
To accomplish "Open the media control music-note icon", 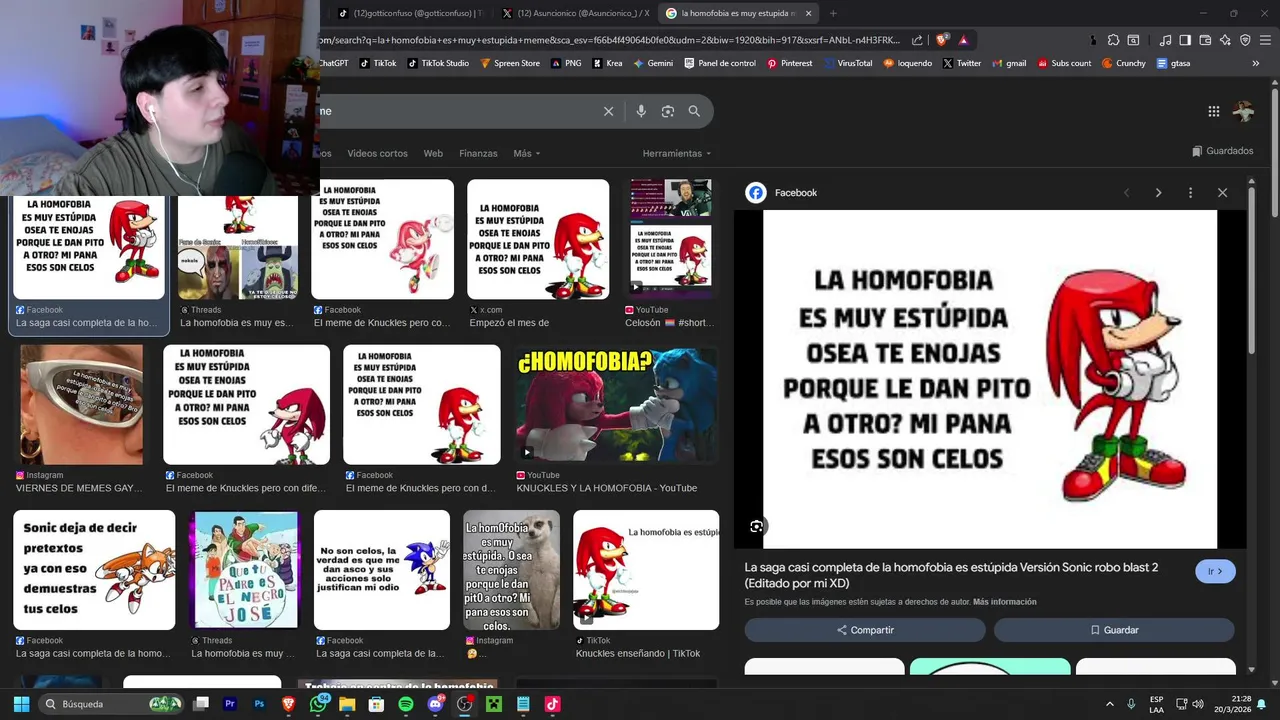I will click(1165, 40).
